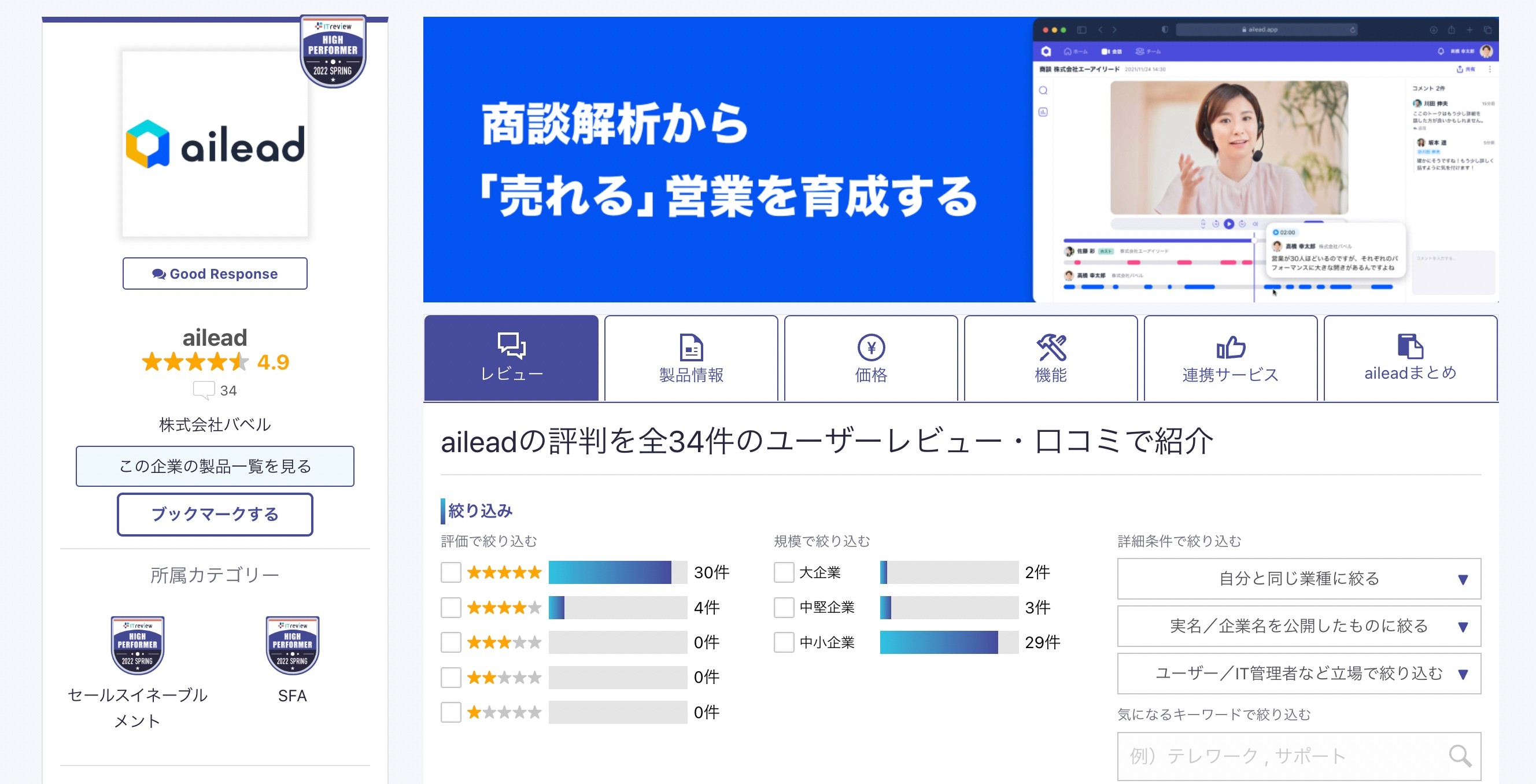The height and width of the screenshot is (784, 1536).
Task: Click the セールスイネーブルメント category badge
Action: 137,646
